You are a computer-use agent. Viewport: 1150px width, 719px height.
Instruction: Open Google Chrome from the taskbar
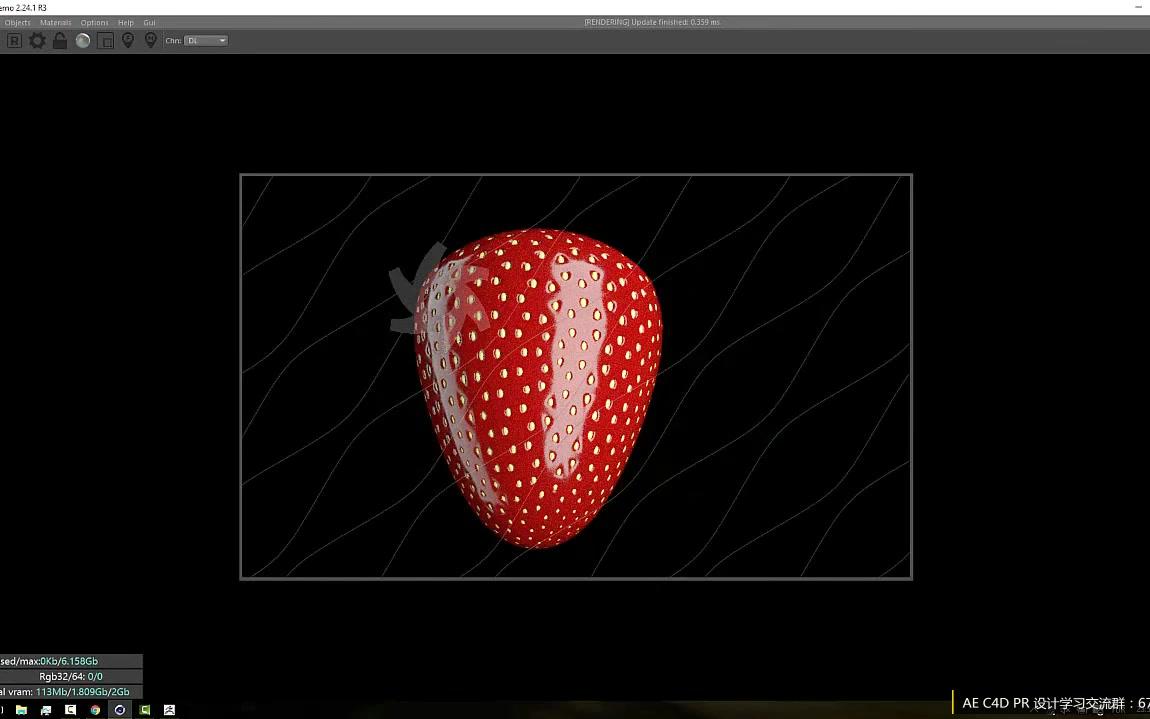pyautogui.click(x=94, y=710)
